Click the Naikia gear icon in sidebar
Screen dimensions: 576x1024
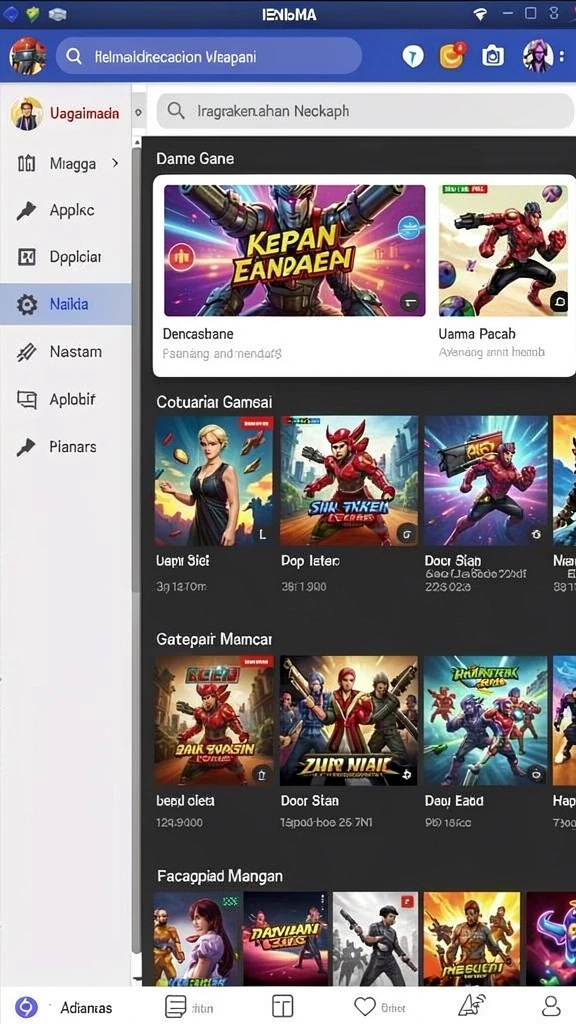tap(27, 304)
